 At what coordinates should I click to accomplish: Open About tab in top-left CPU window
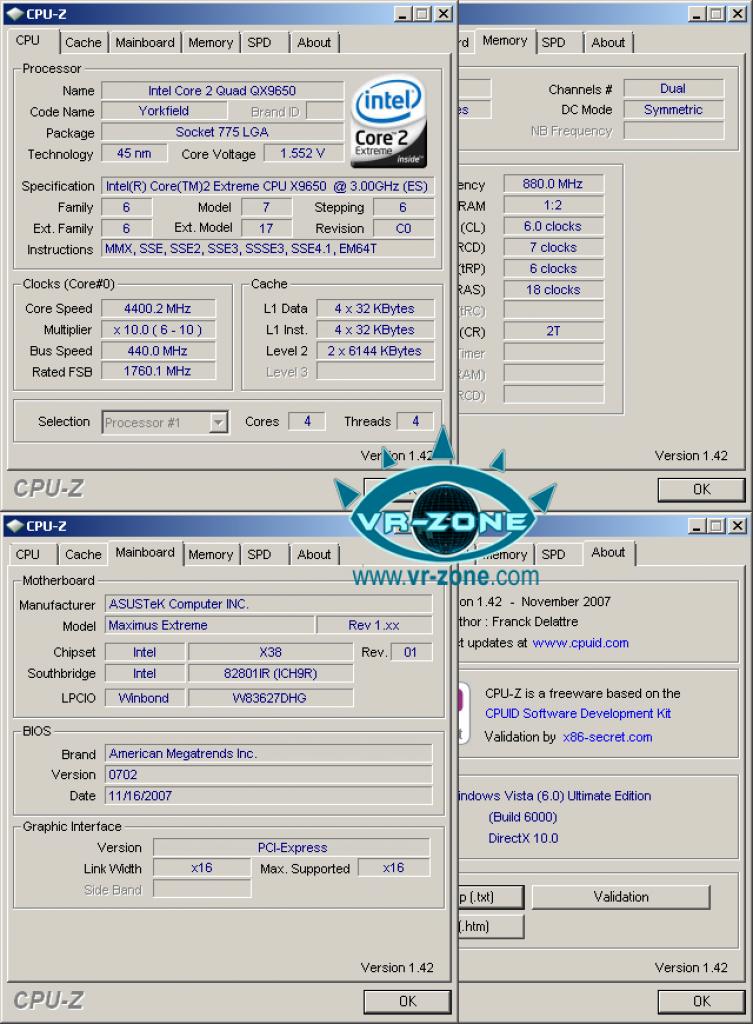point(314,42)
